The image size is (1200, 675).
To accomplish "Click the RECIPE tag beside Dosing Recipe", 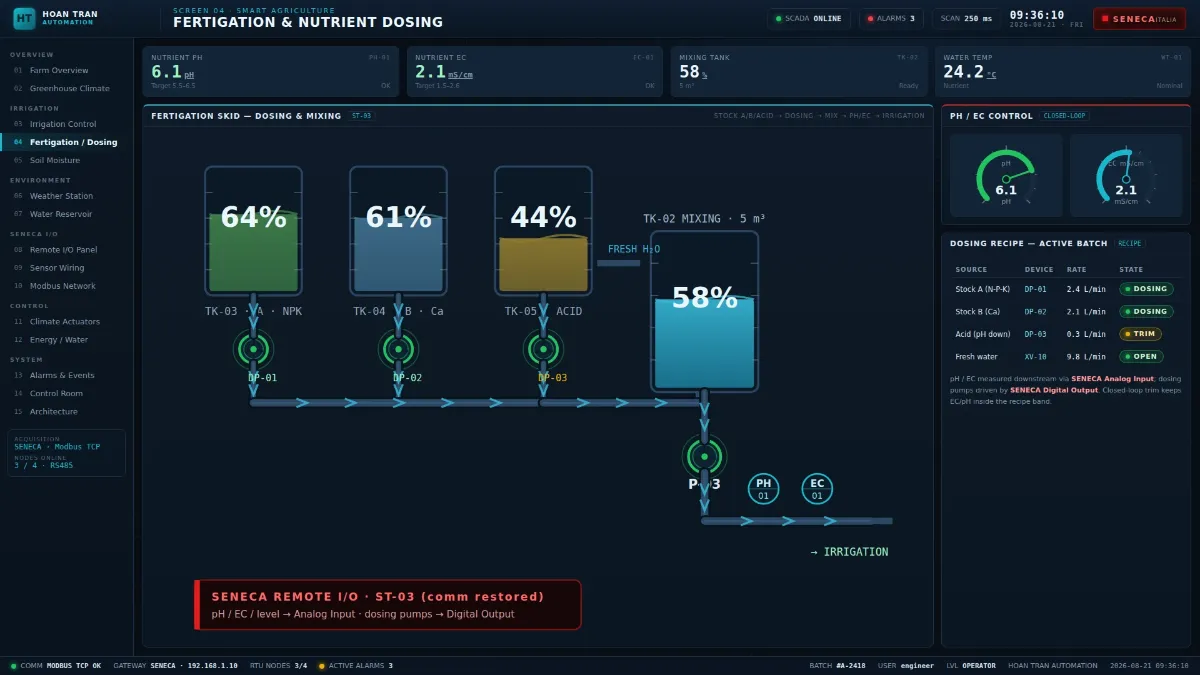I will 1129,244.
